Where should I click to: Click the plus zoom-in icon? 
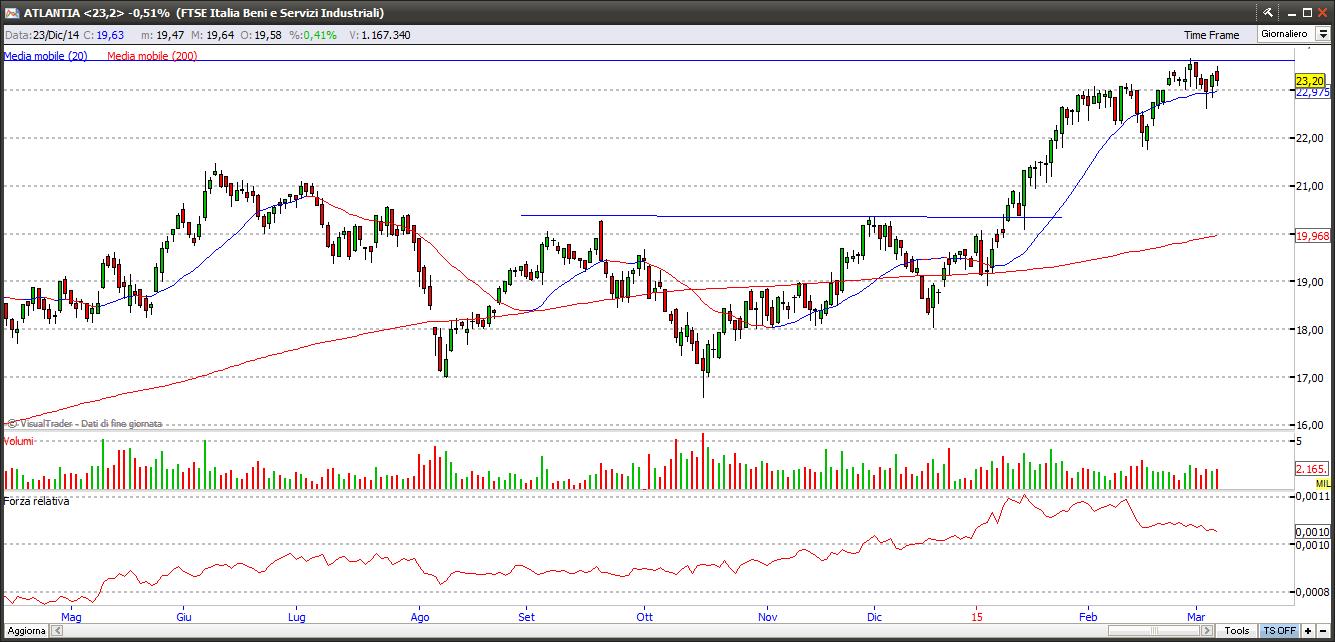[x=1308, y=631]
